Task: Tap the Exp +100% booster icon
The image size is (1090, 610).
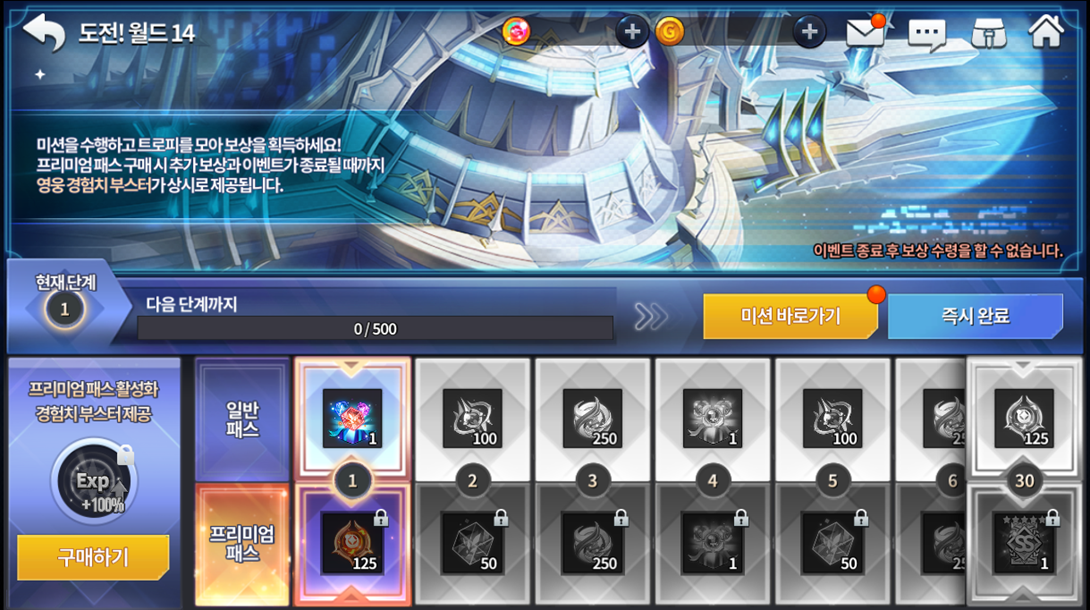Action: (x=94, y=481)
